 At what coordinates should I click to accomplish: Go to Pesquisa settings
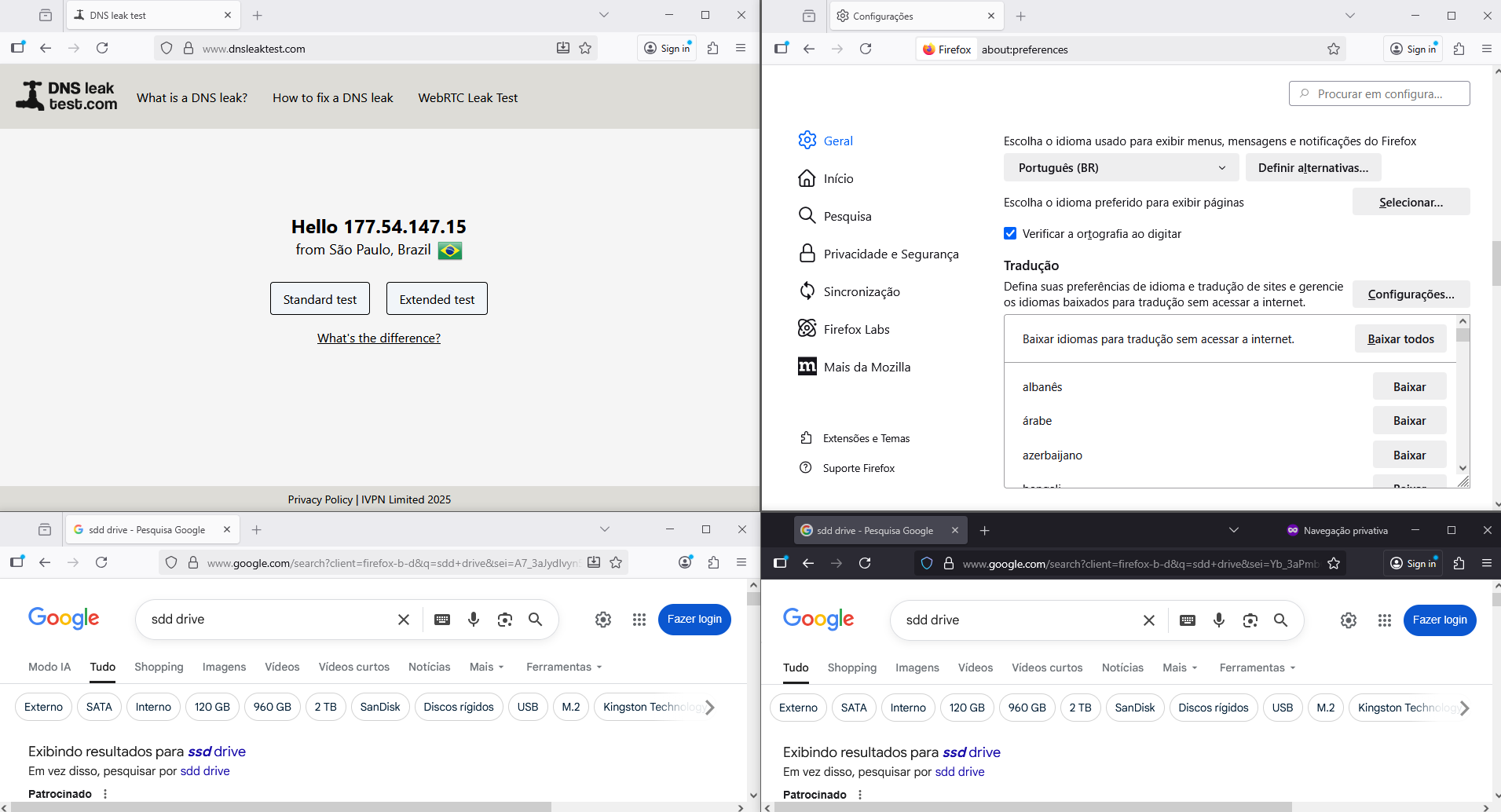pos(835,216)
